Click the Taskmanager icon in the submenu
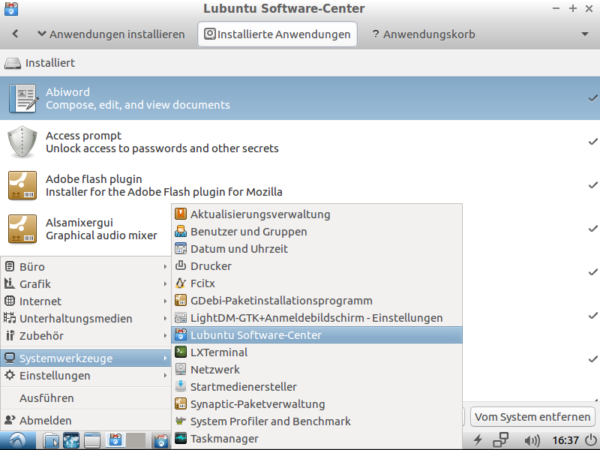 tap(181, 438)
